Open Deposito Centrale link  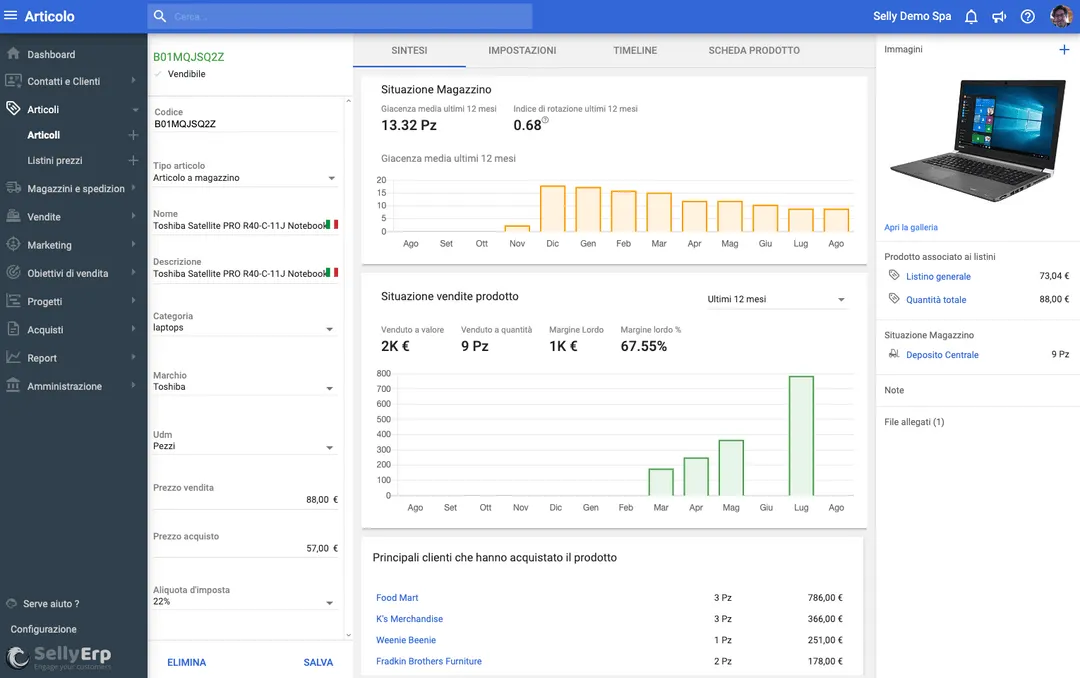pyautogui.click(x=942, y=355)
